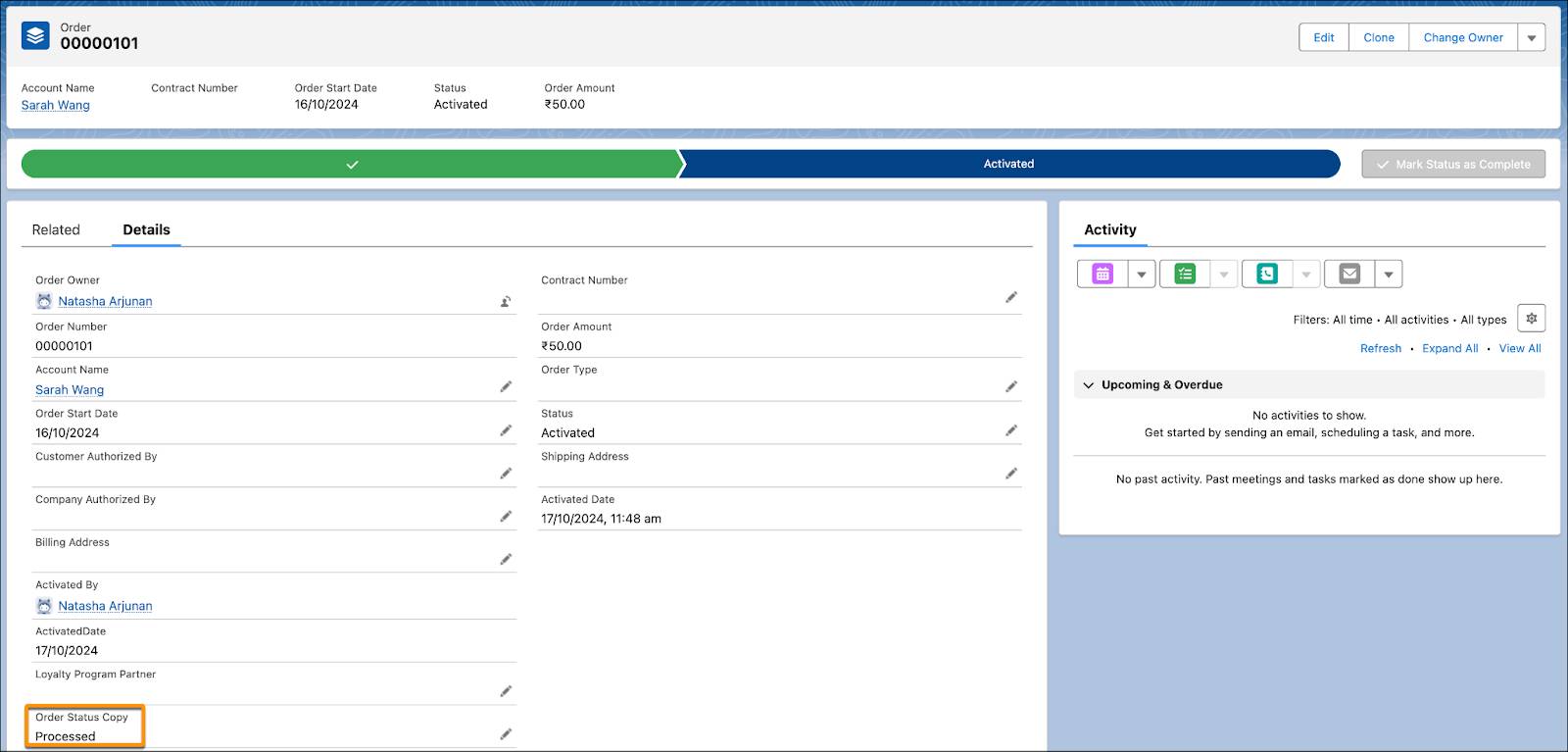Select the Details tab

(146, 229)
